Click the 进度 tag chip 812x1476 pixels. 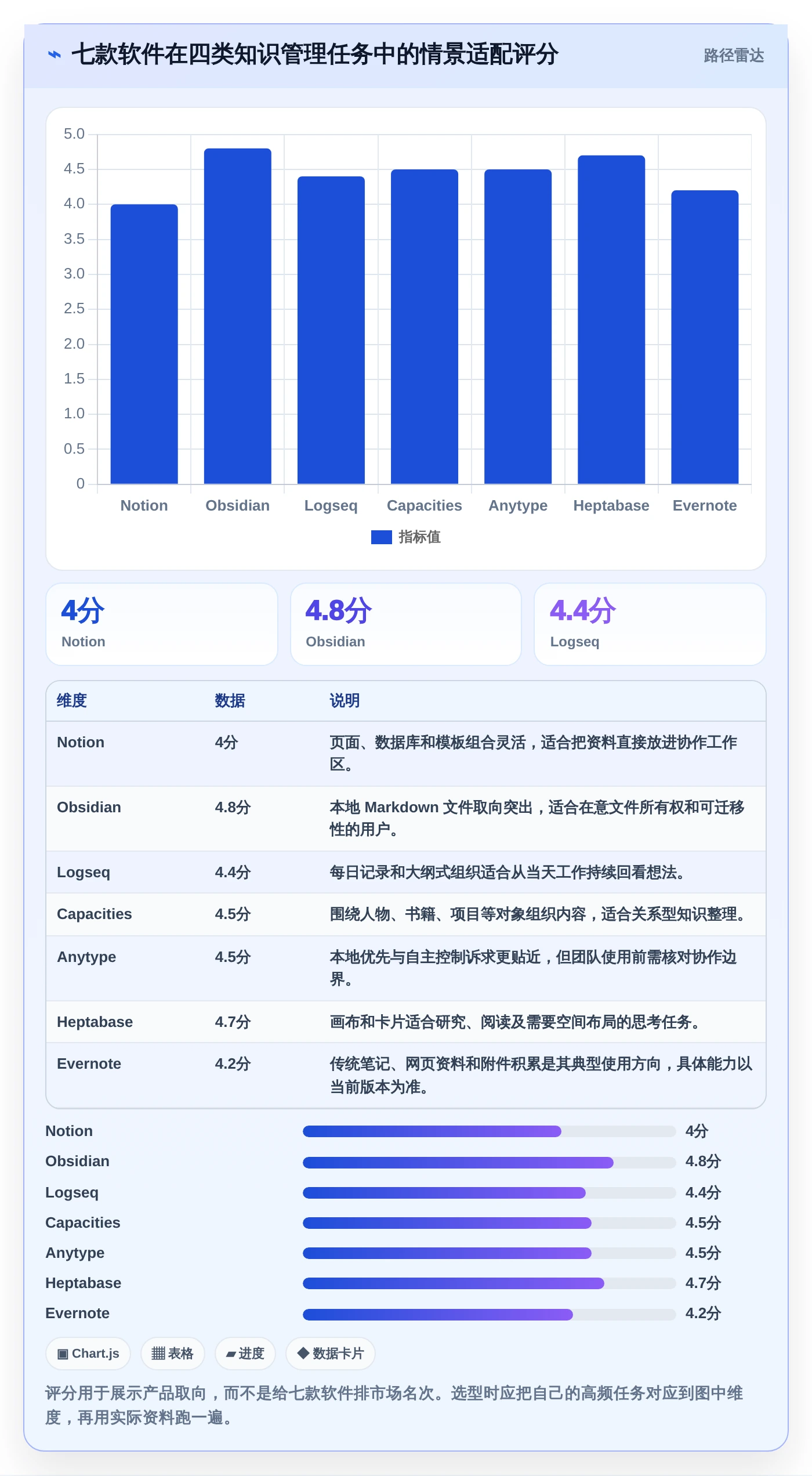[x=245, y=1354]
